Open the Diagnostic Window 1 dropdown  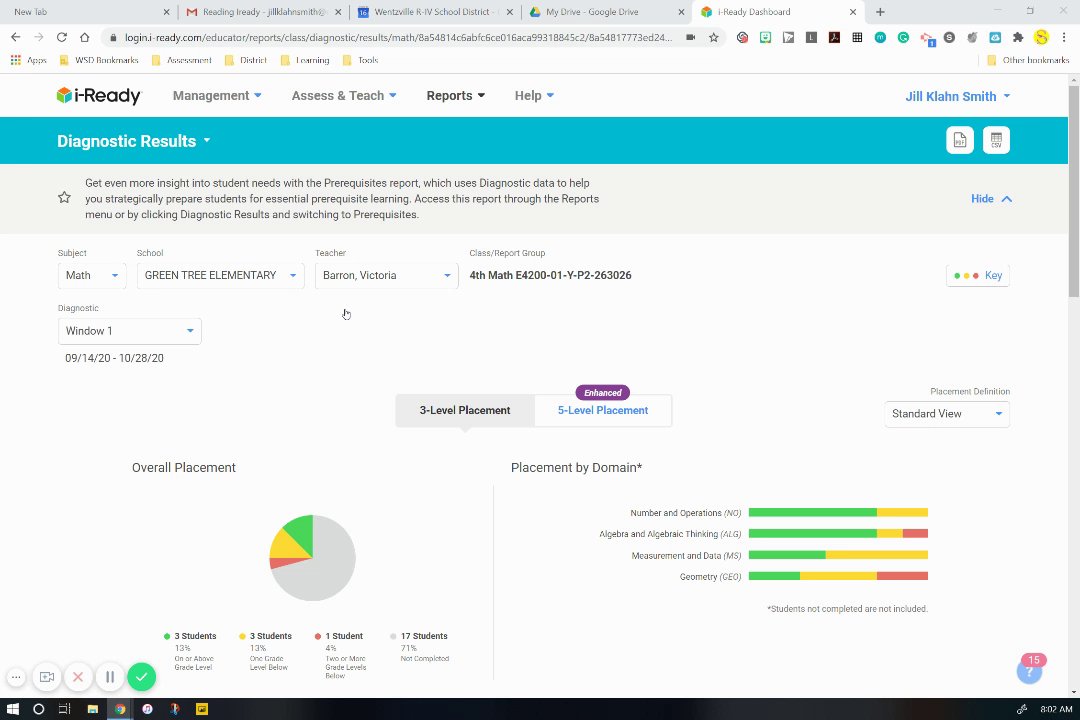pos(129,331)
